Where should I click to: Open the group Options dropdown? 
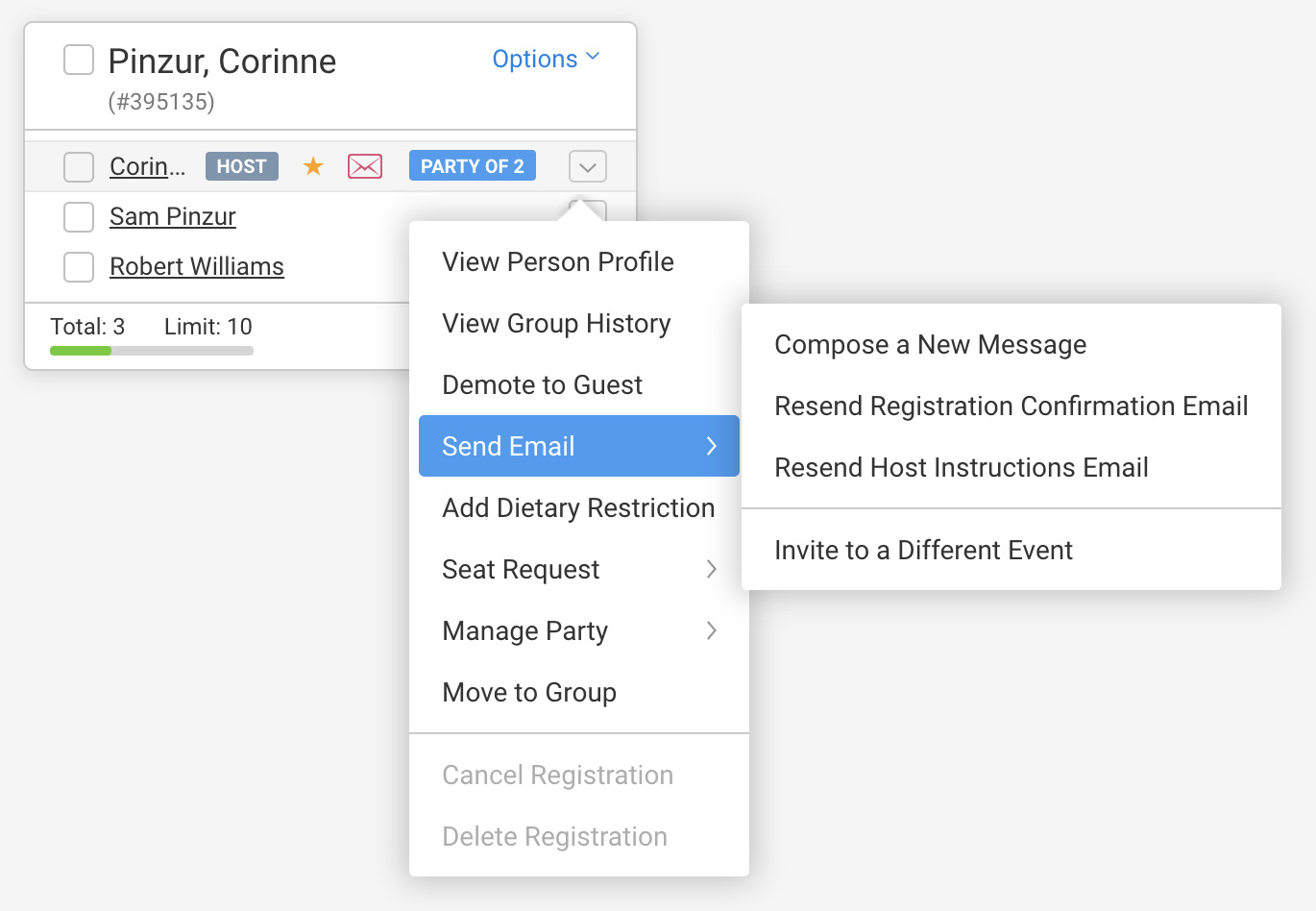coord(546,60)
